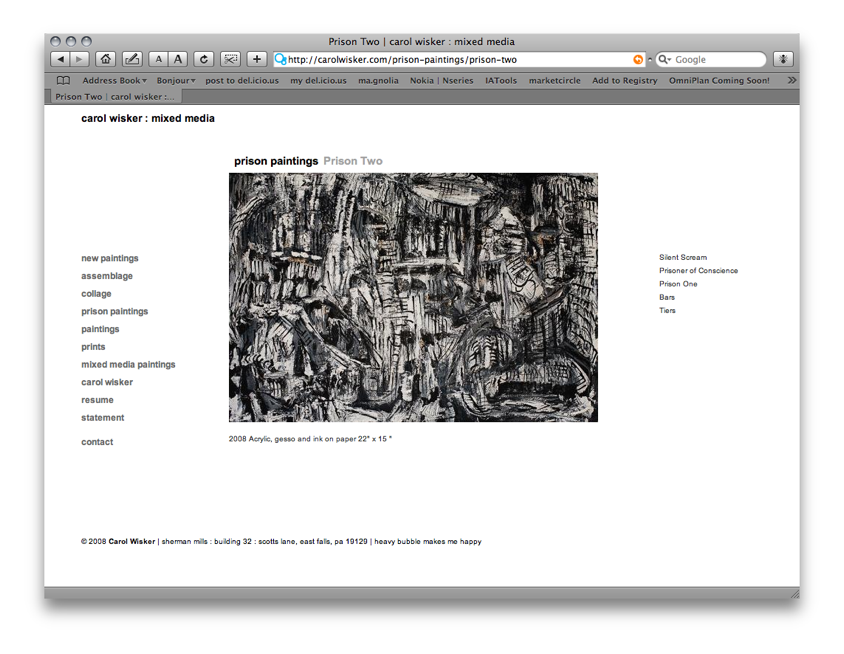The image size is (844, 654).
Task: Visit the collage section
Action: pos(96,294)
